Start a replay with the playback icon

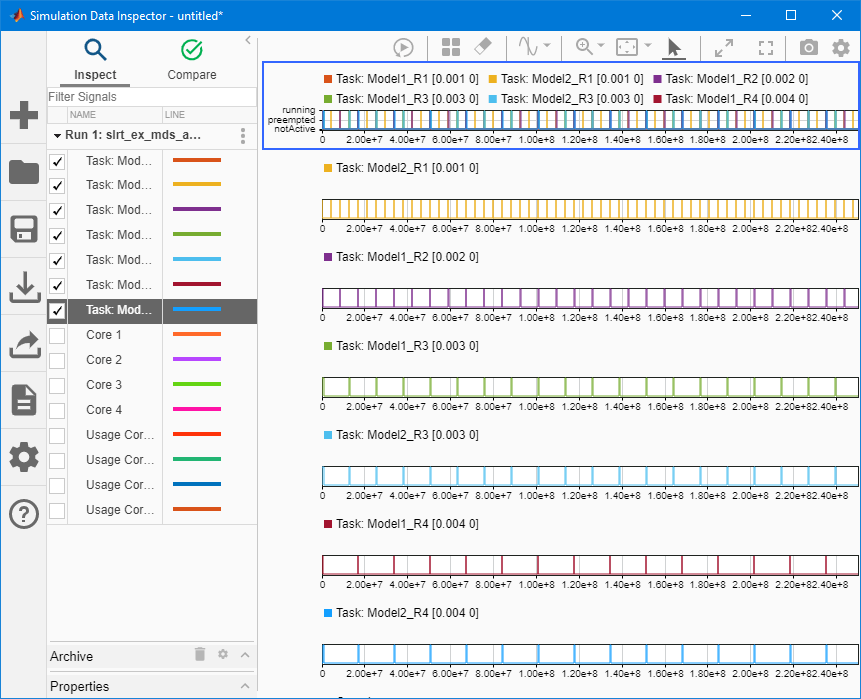coord(404,46)
